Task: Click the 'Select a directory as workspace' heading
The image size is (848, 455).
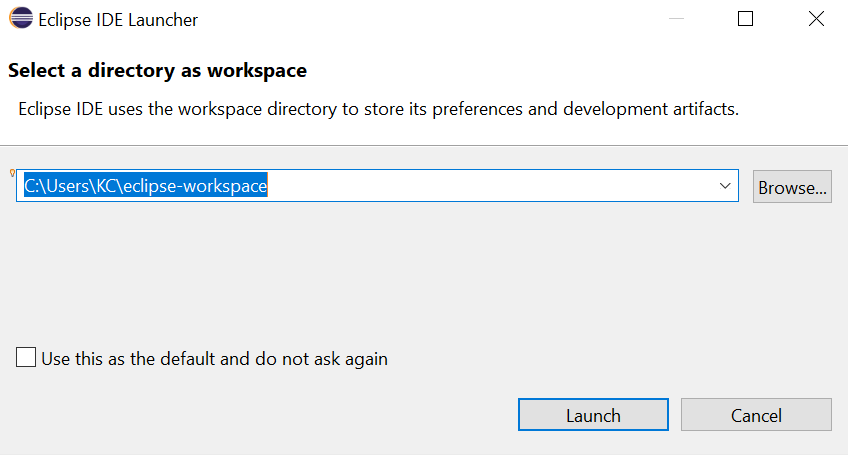Action: click(157, 71)
